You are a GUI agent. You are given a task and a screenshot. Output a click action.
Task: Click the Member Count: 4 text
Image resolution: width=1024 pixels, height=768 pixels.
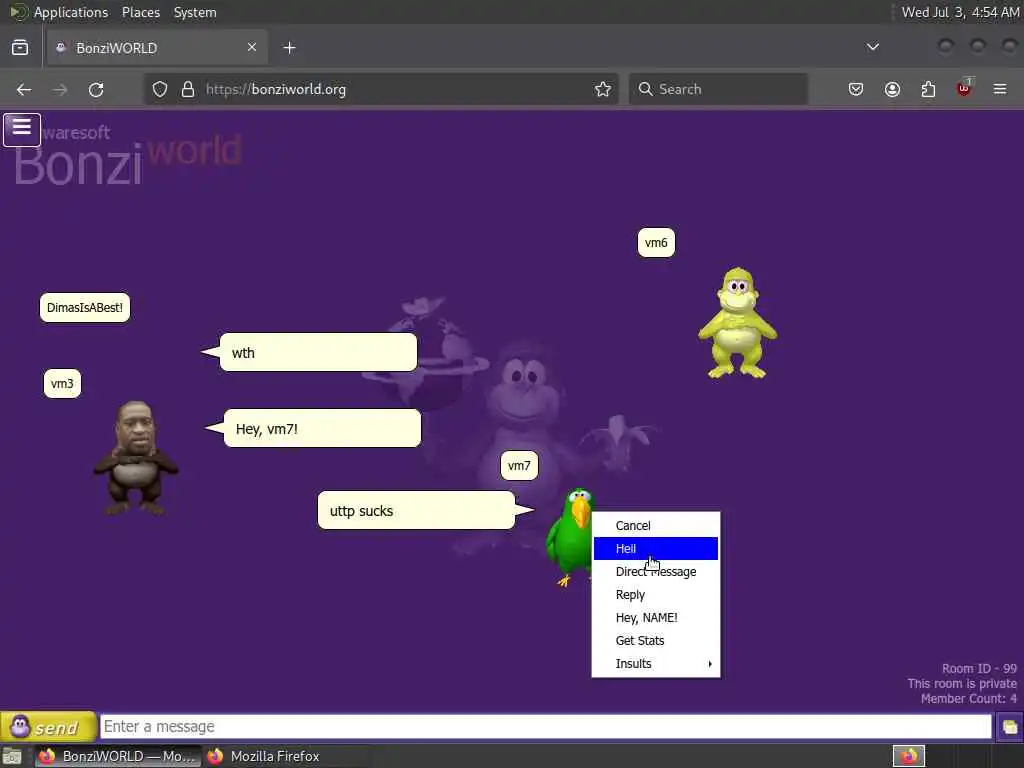(x=968, y=699)
